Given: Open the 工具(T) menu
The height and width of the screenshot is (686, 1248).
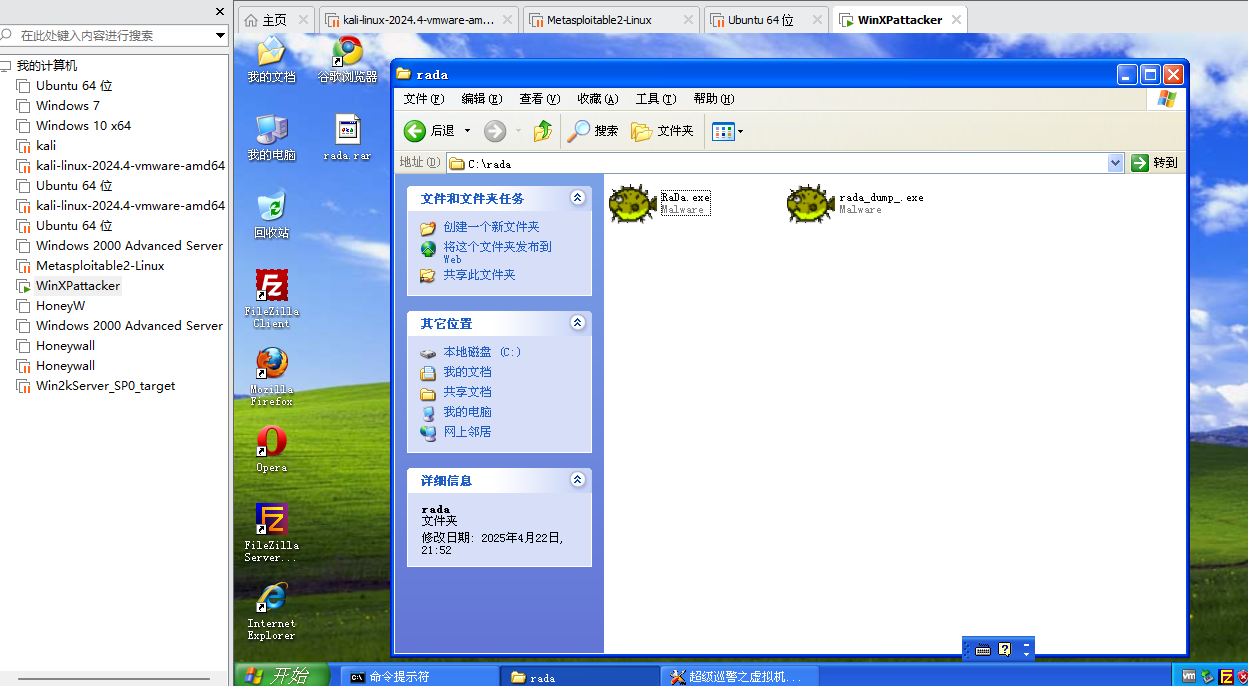Looking at the screenshot, I should coord(656,99).
